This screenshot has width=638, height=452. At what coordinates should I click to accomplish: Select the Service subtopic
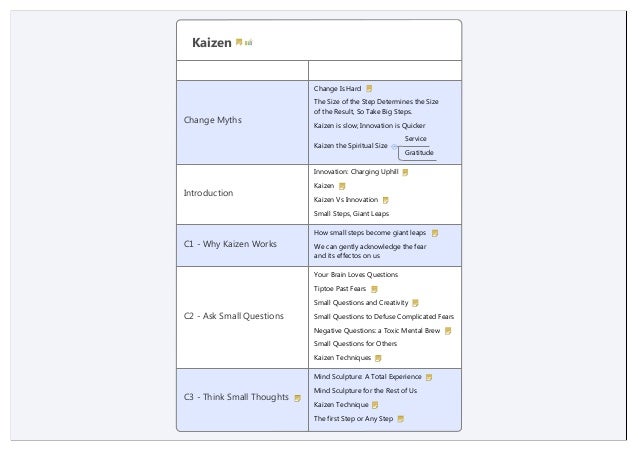pos(415,139)
